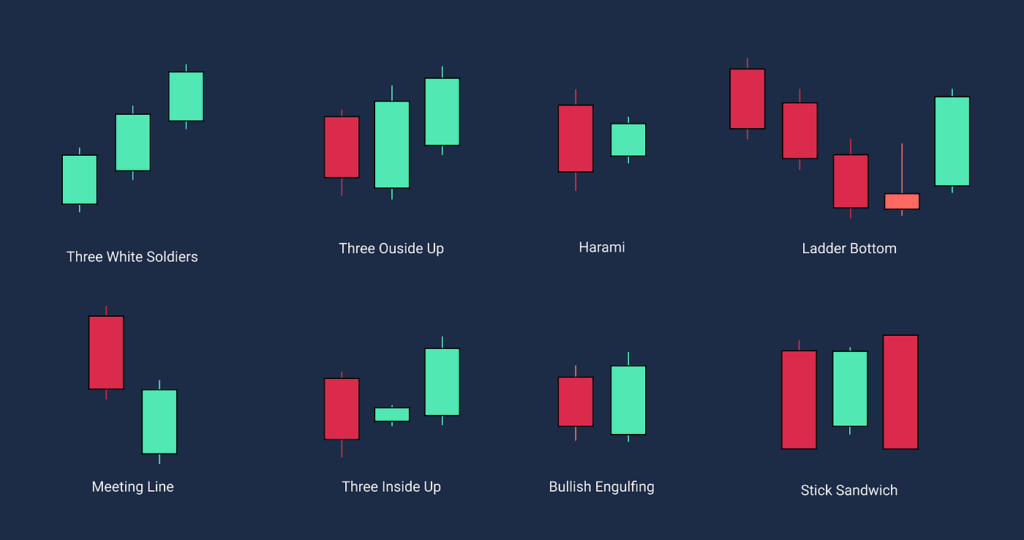Click the Three White Soldiers label

point(132,257)
